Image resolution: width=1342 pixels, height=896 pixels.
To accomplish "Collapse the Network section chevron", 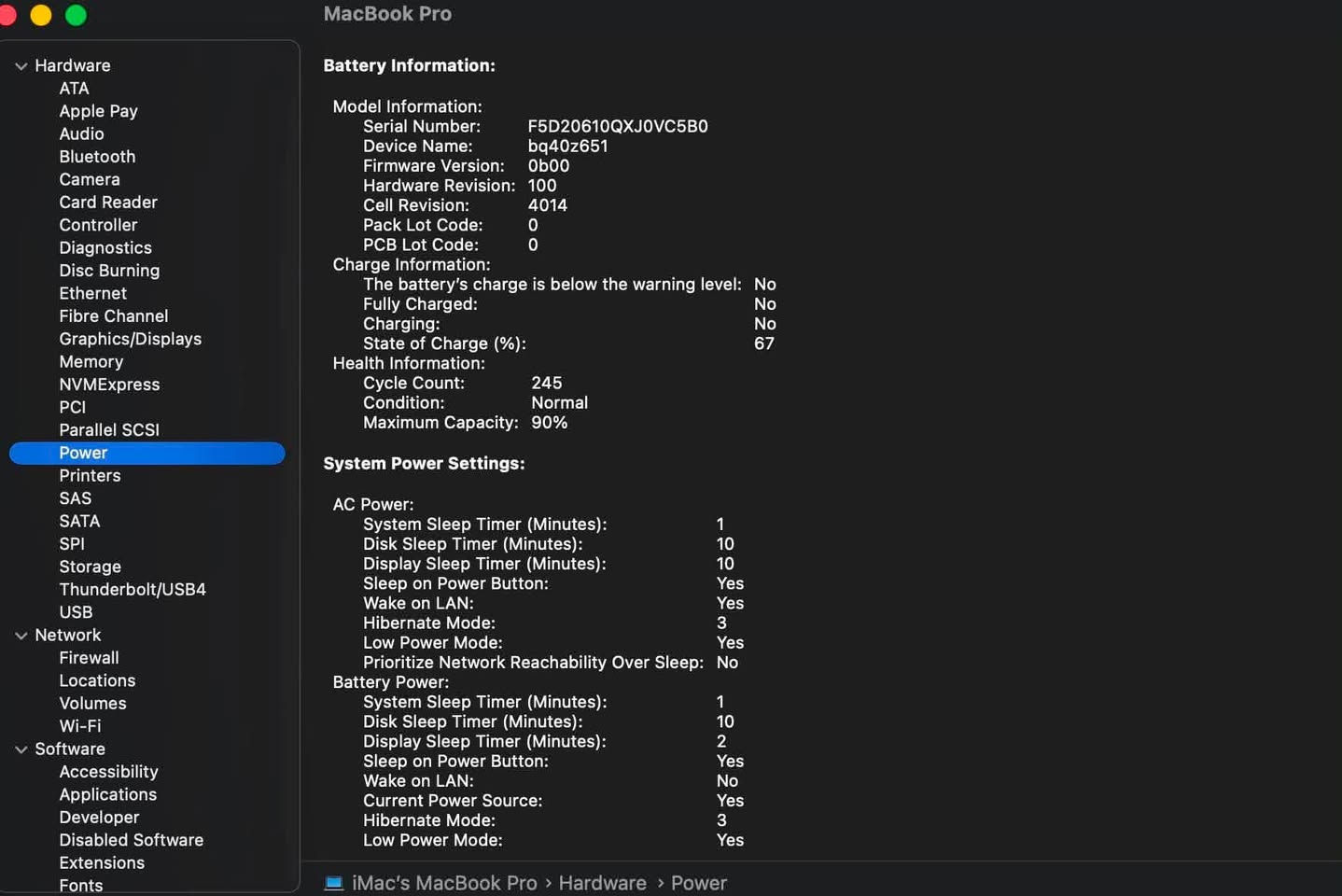I will click(21, 636).
